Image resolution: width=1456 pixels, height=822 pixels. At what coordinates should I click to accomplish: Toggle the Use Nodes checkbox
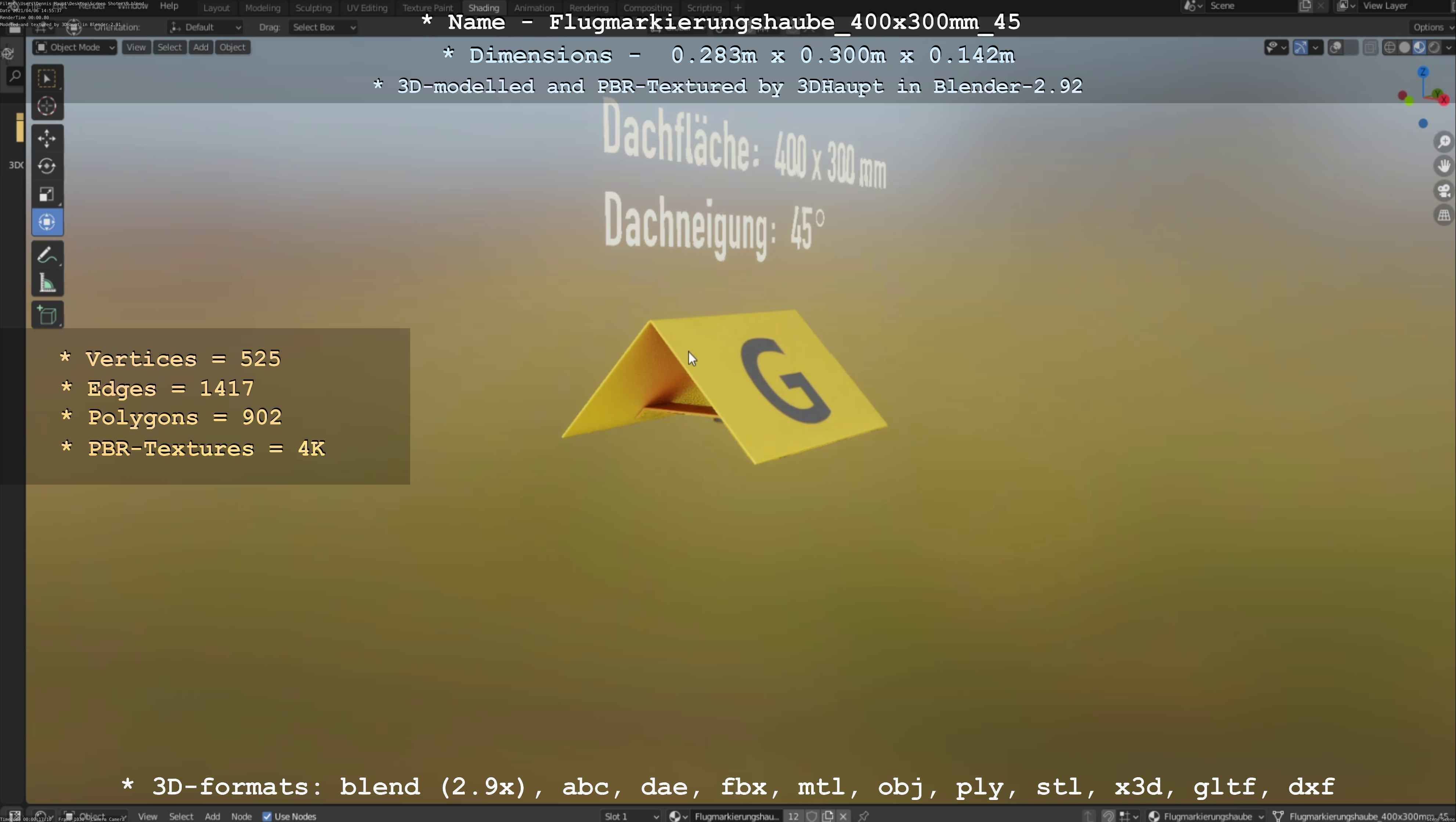pyautogui.click(x=267, y=816)
